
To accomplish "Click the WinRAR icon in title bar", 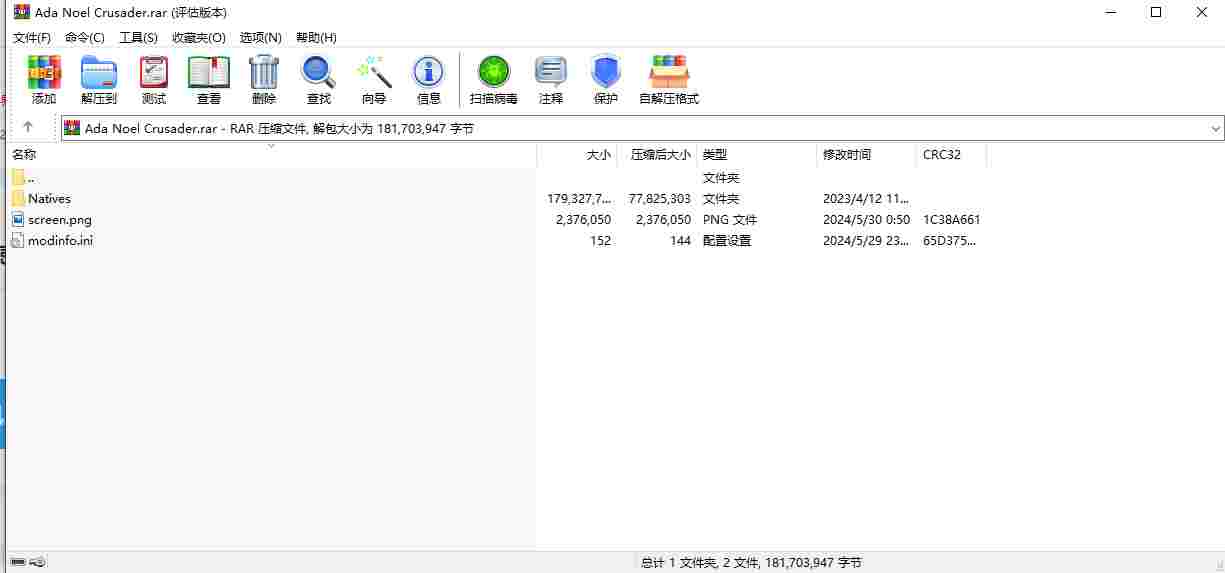I will coord(21,12).
